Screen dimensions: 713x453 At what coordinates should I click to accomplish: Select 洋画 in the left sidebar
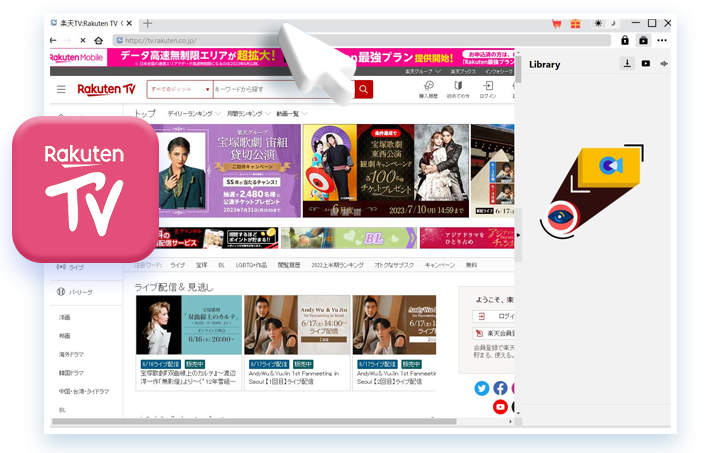pyautogui.click(x=64, y=317)
